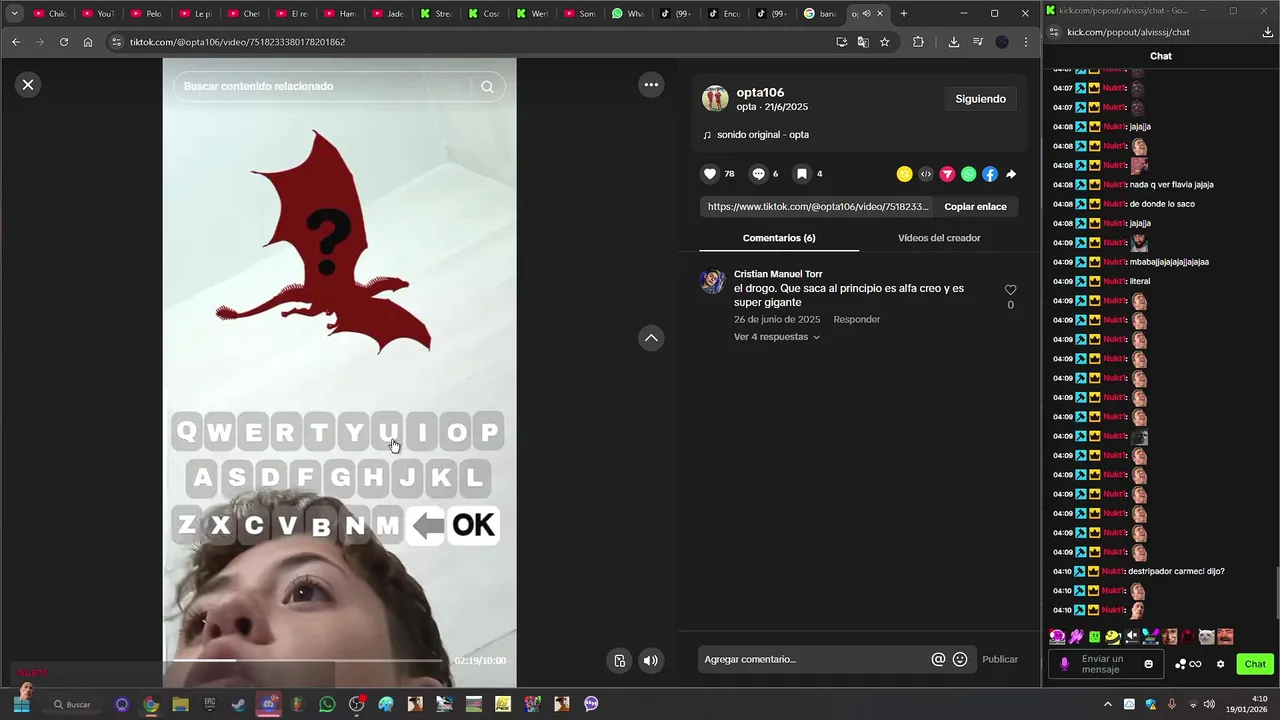Viewport: 1280px width, 720px height.
Task: Open Cristian Manuel Torr's profile avatar
Action: click(x=713, y=282)
